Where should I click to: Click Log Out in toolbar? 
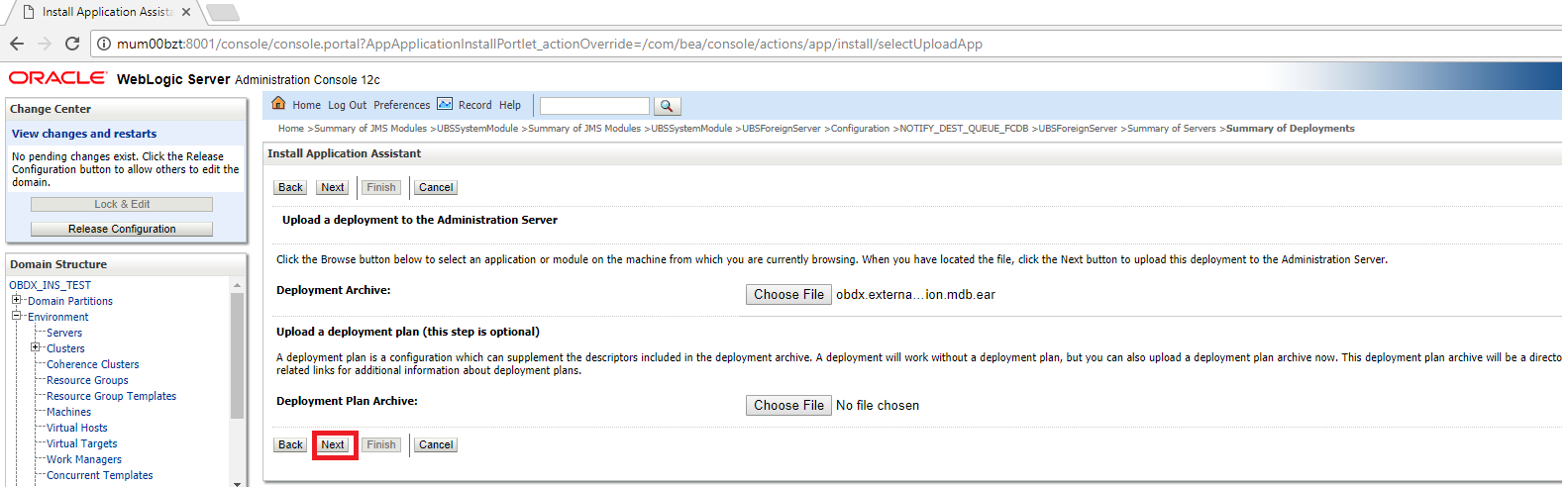tap(347, 105)
